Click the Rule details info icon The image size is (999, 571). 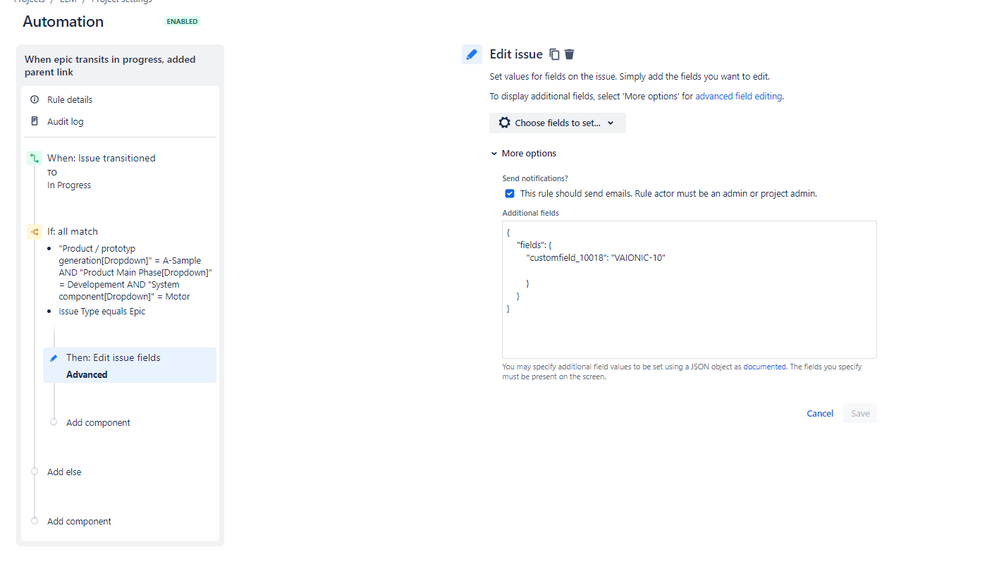tap(34, 99)
